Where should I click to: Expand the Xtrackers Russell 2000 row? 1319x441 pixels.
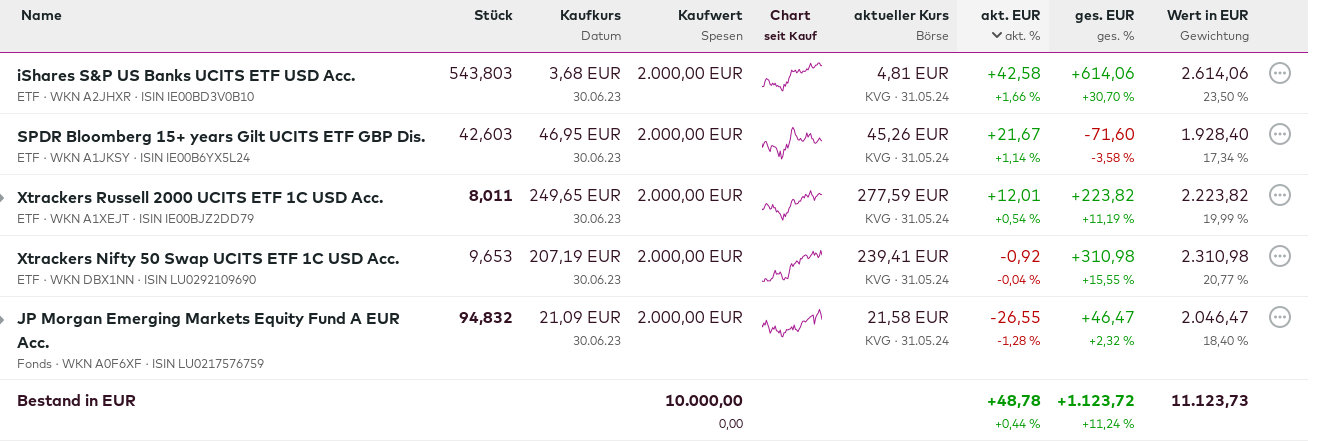click(3, 198)
